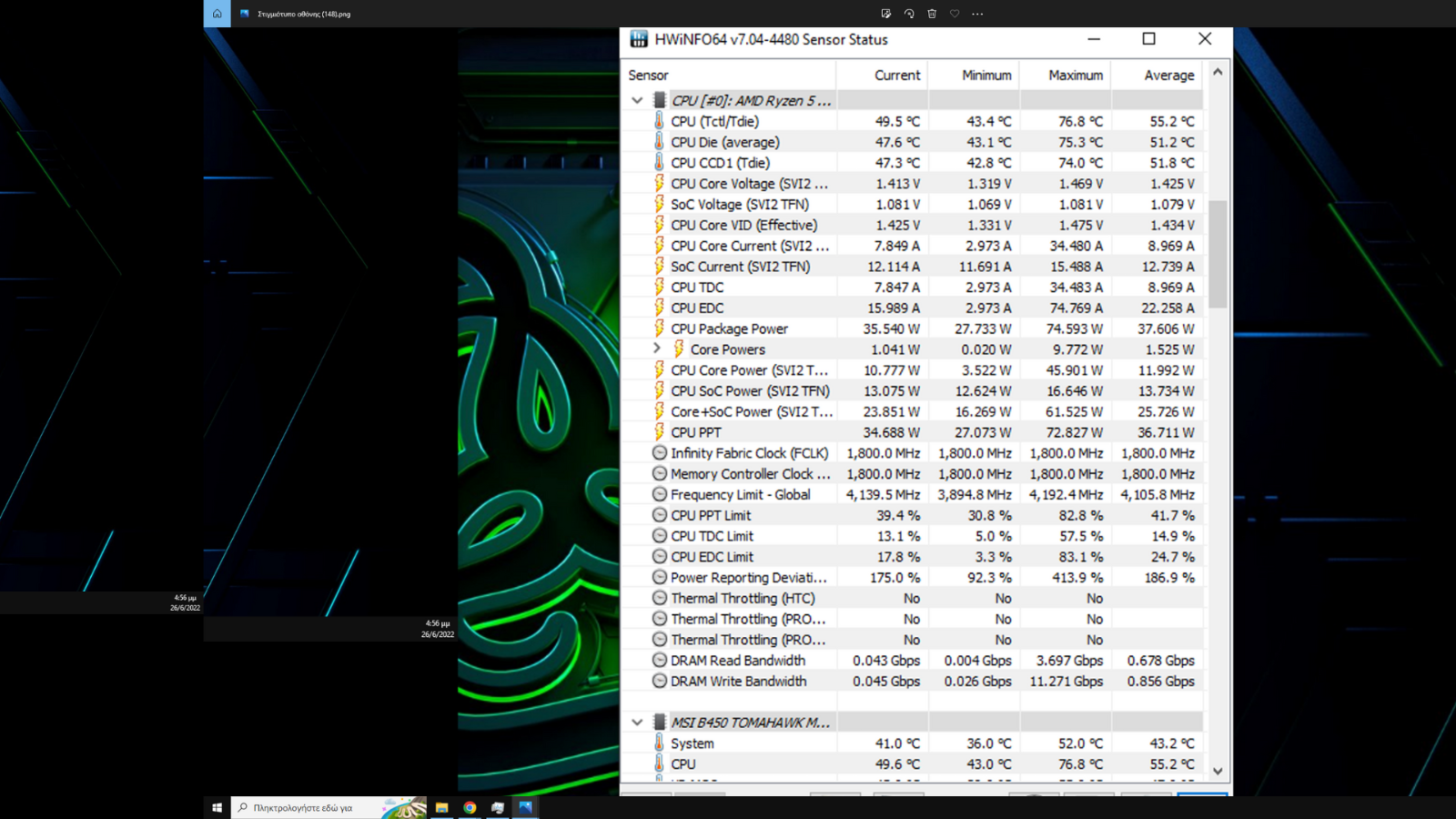The image size is (1456, 819).
Task: Launch File Explorer from the taskbar
Action: [x=441, y=807]
